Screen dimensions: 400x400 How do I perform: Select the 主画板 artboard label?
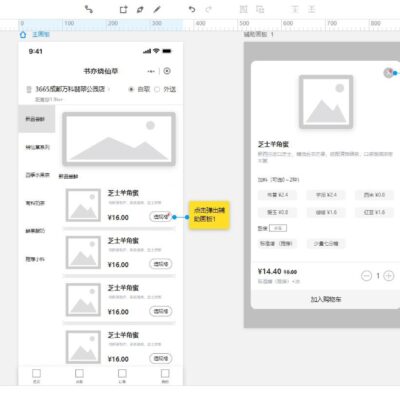coord(41,34)
